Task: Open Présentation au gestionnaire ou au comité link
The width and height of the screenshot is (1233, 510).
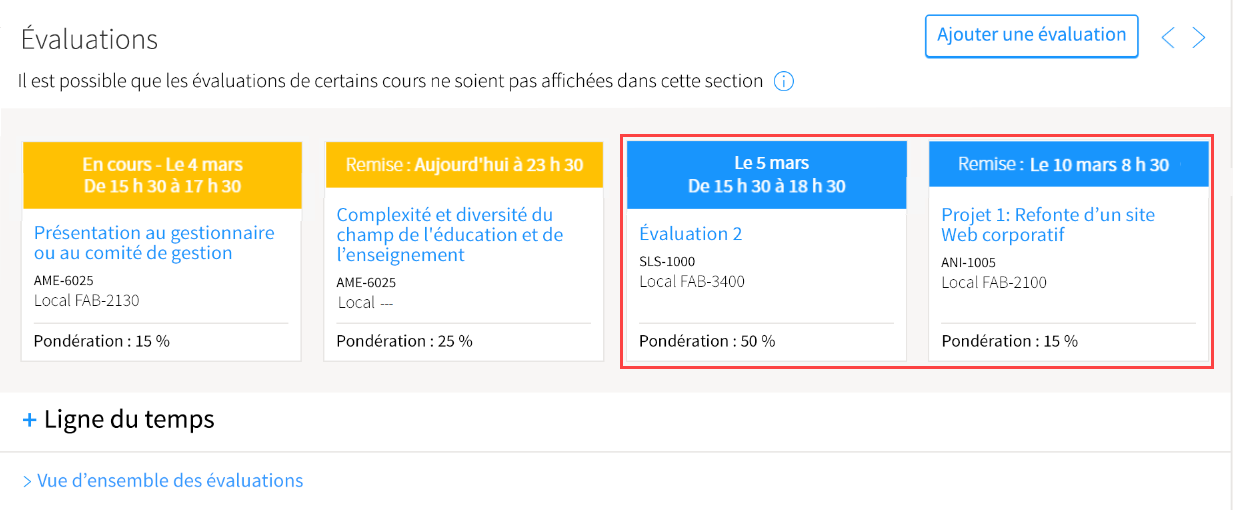Action: pos(154,243)
